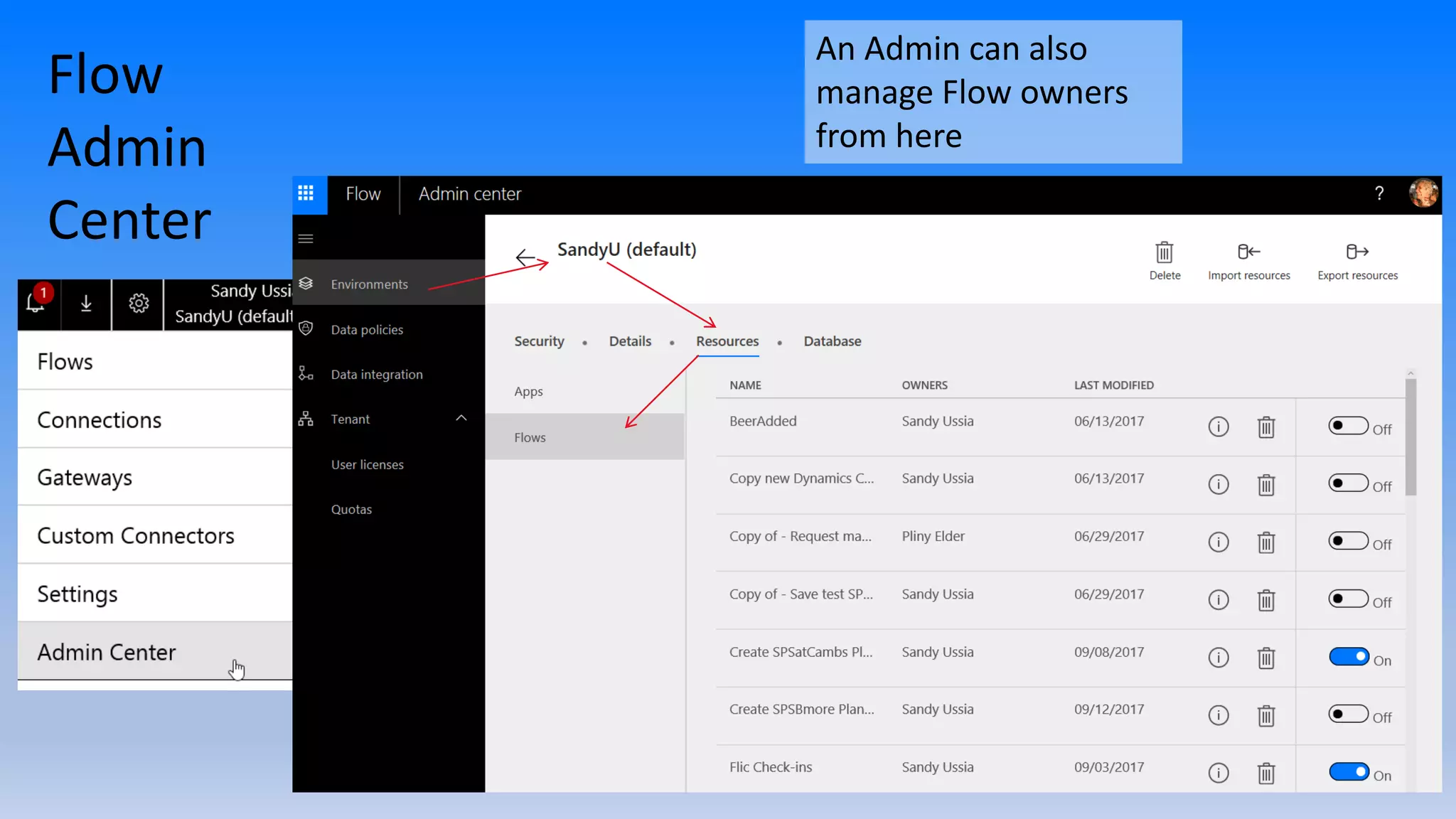1456x819 pixels.
Task: Enable the Copy of - Save test toggle
Action: [1348, 599]
